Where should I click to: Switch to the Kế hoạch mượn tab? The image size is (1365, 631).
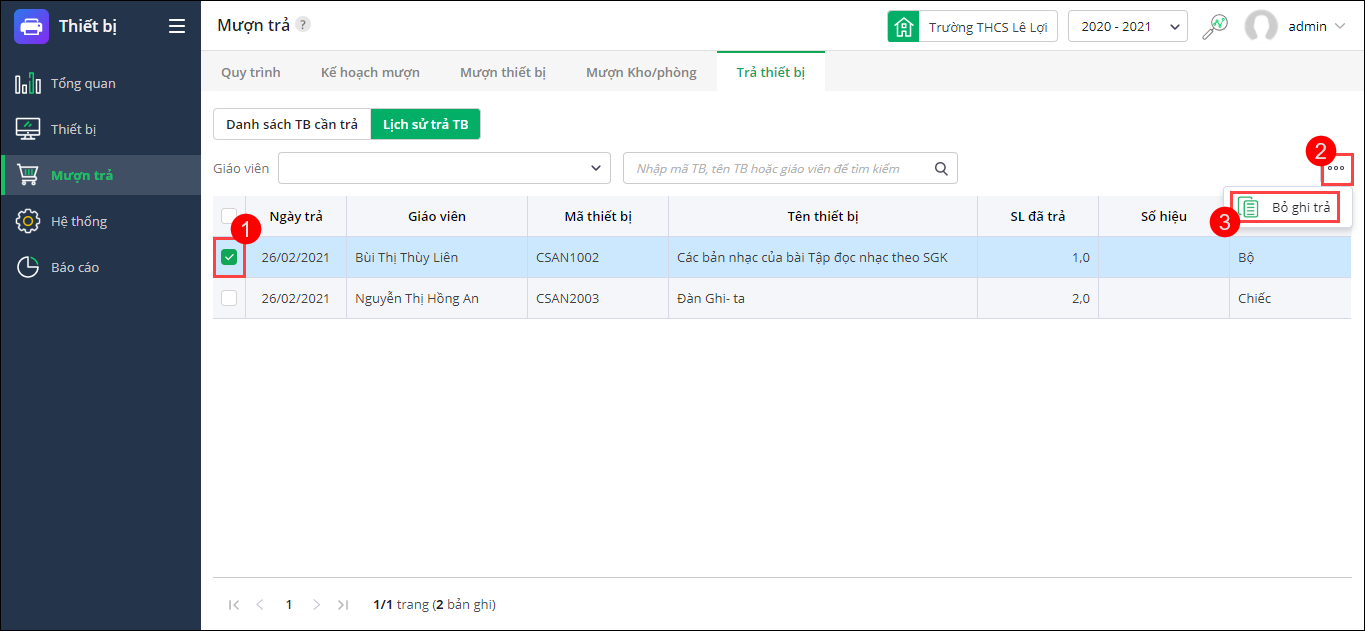[x=370, y=72]
